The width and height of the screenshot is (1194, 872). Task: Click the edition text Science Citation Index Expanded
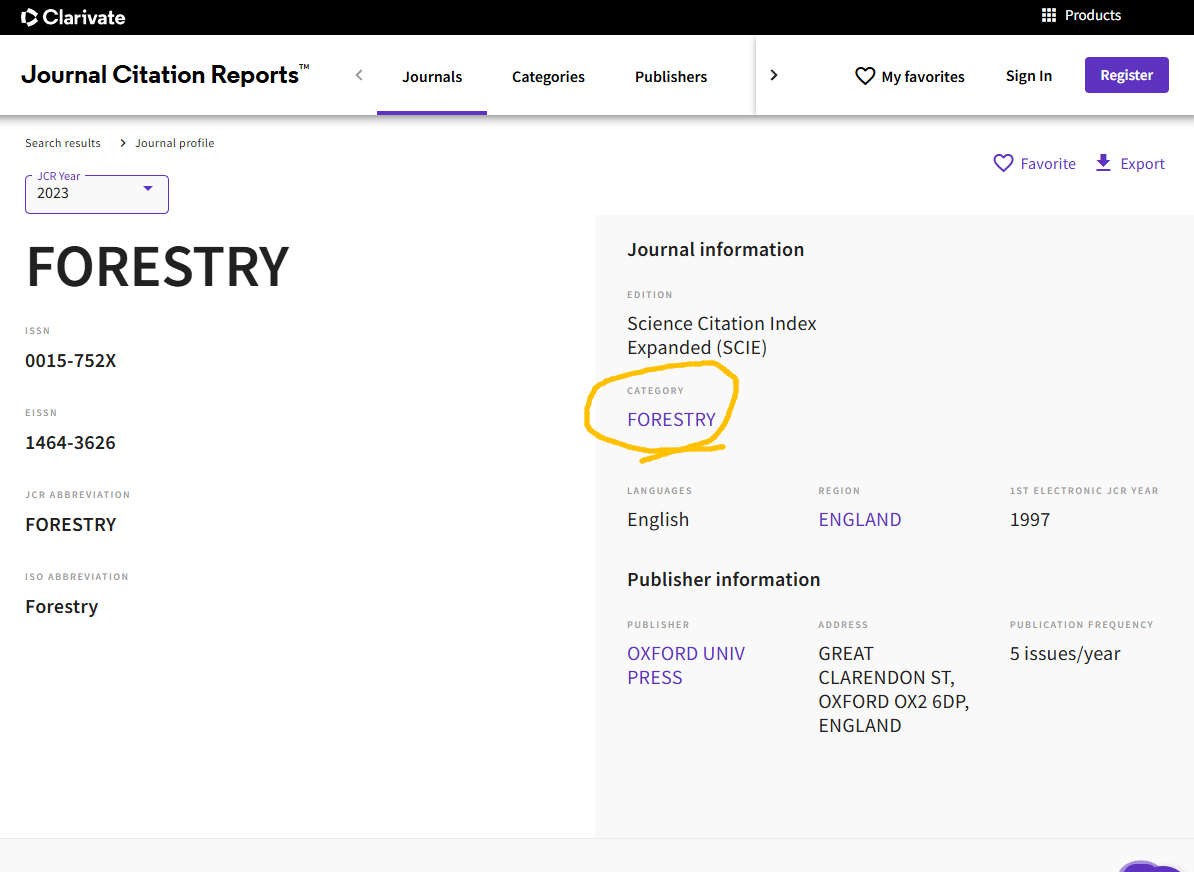tap(722, 336)
